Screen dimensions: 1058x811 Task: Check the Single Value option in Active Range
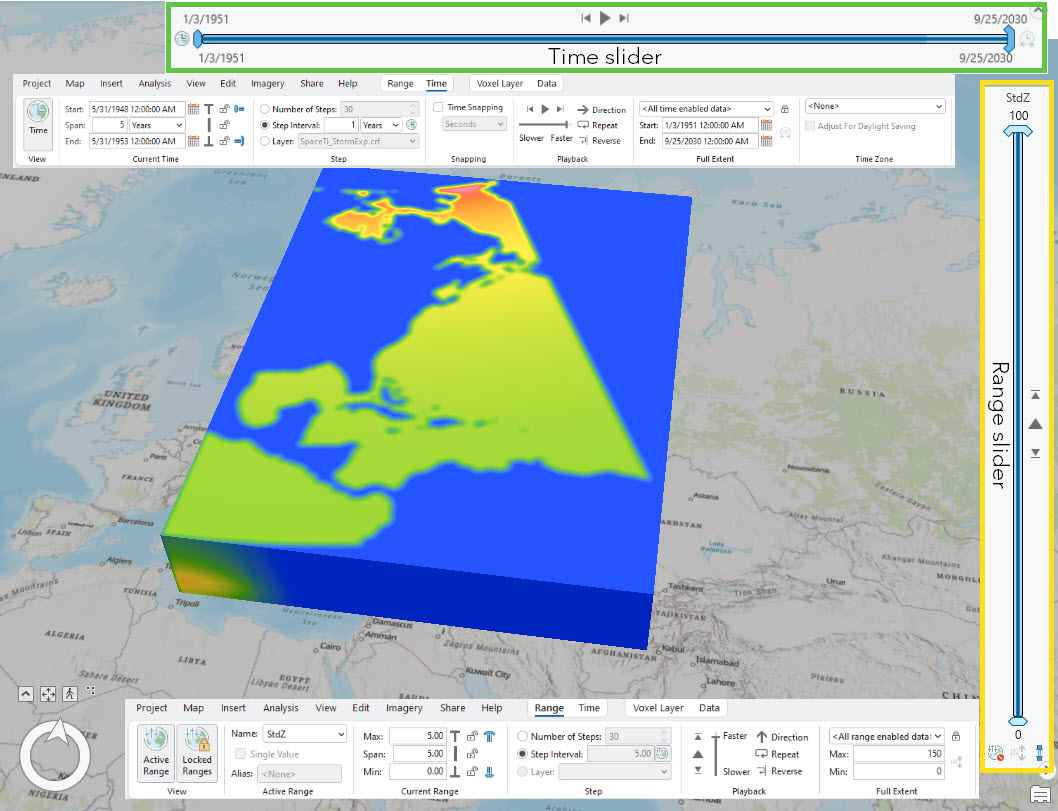[240, 754]
